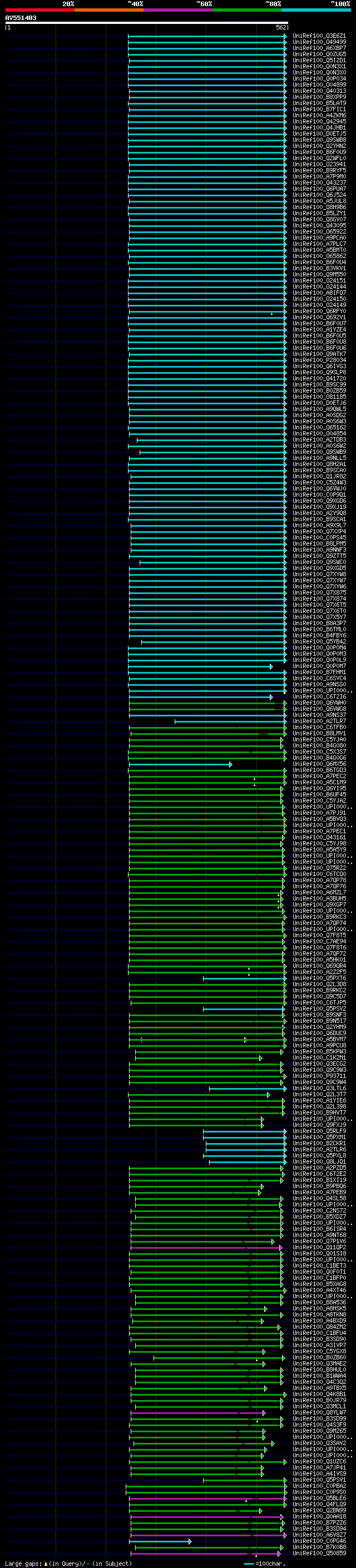Image resolution: width=356 pixels, height=1568 pixels.
Task: Open UniRef100_B8LMV1 hit
Action: [319, 733]
